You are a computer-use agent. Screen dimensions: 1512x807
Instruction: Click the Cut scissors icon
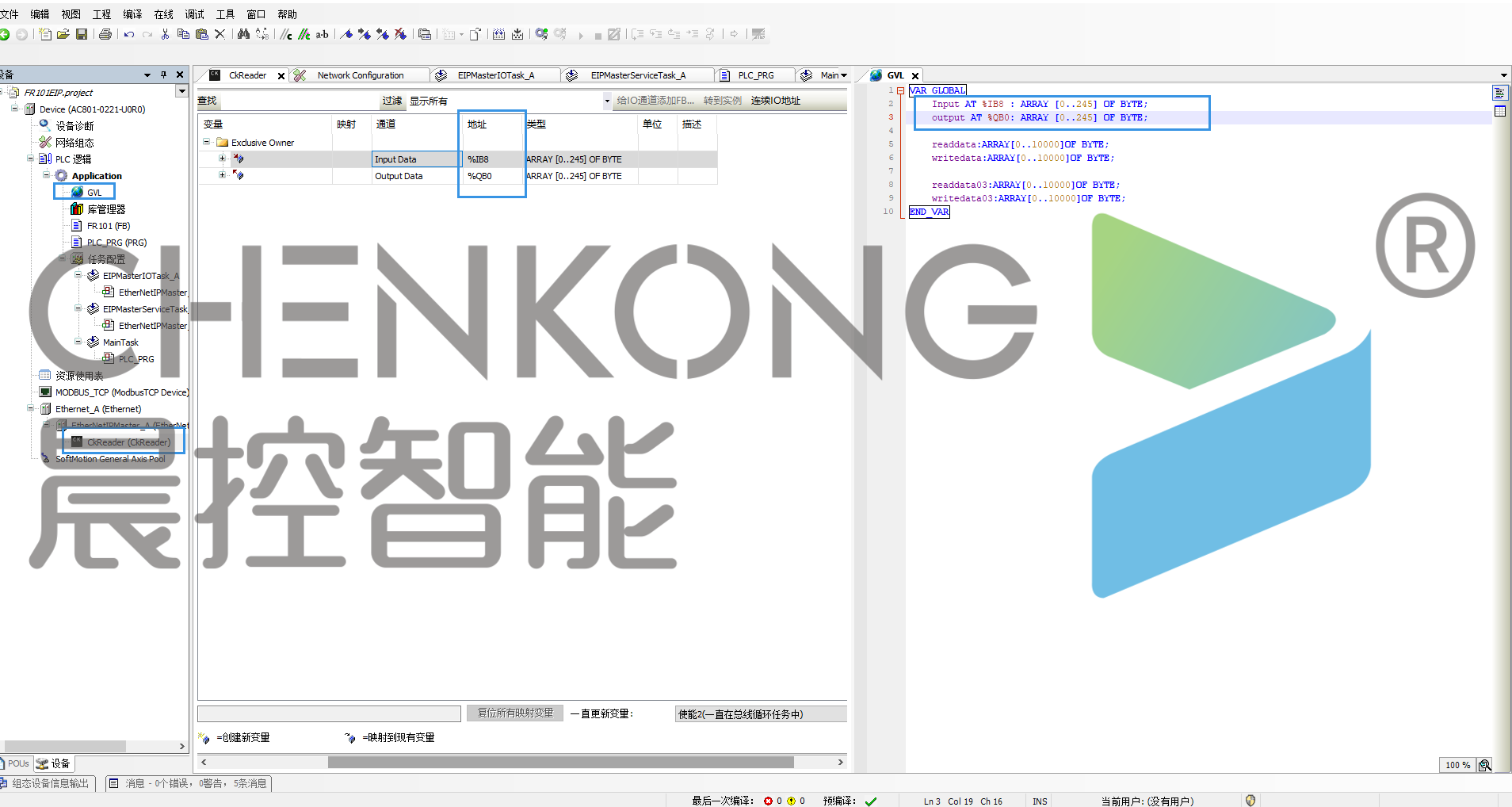(x=165, y=34)
